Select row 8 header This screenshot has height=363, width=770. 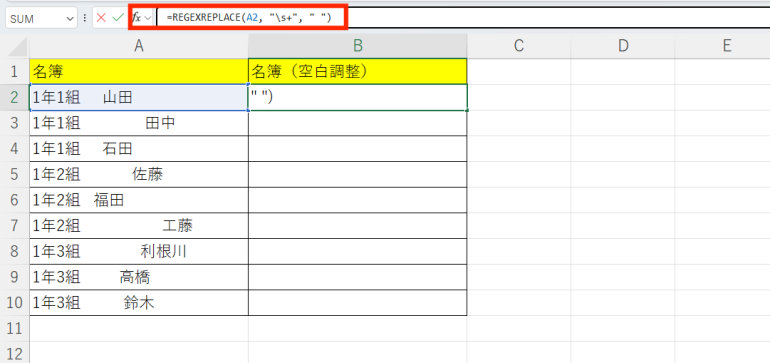pos(15,251)
